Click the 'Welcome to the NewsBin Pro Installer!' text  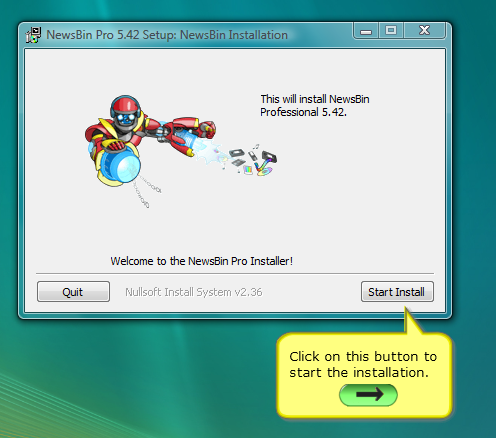[202, 261]
